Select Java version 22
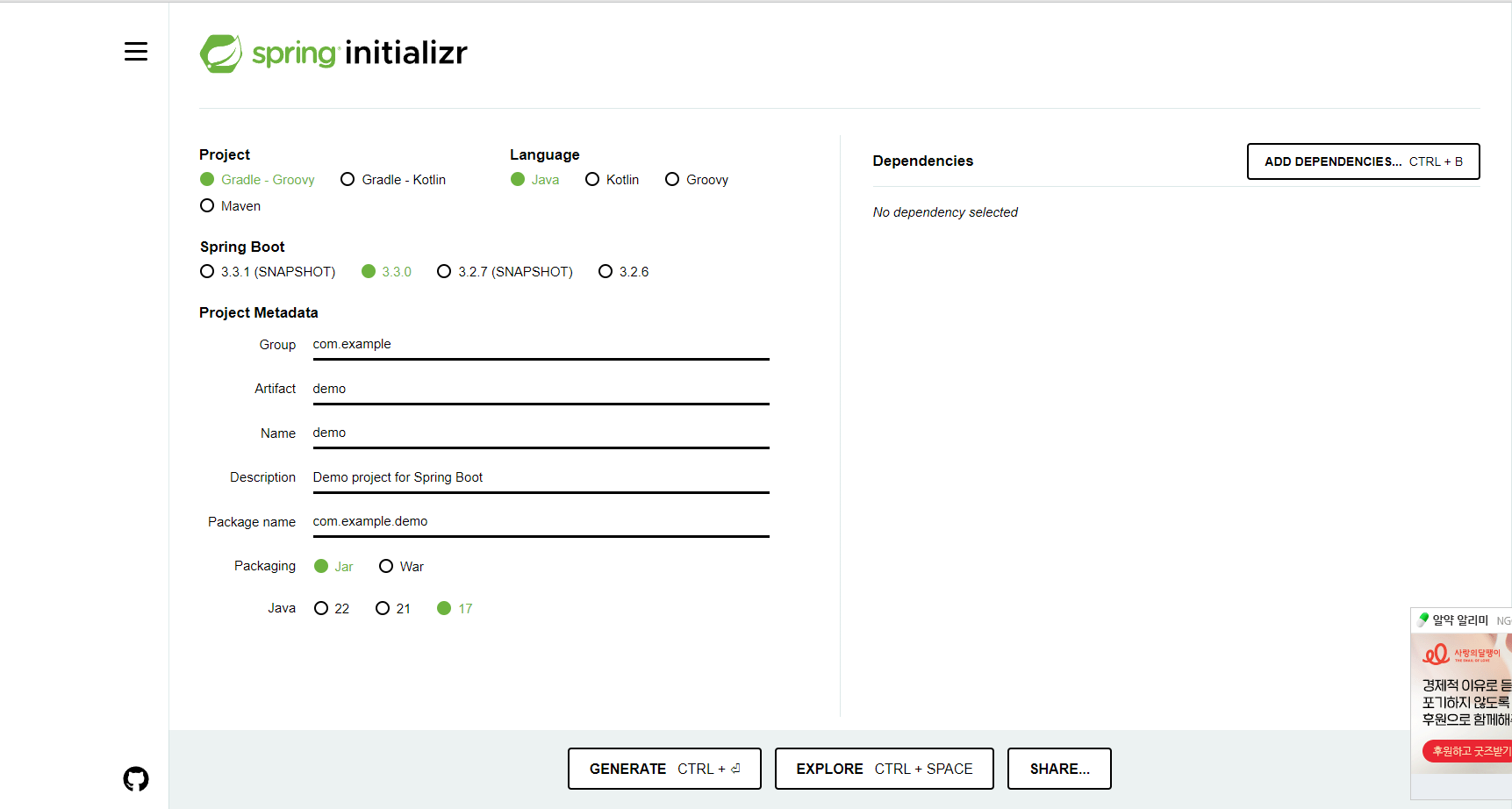Image resolution: width=1512 pixels, height=809 pixels. tap(332, 608)
